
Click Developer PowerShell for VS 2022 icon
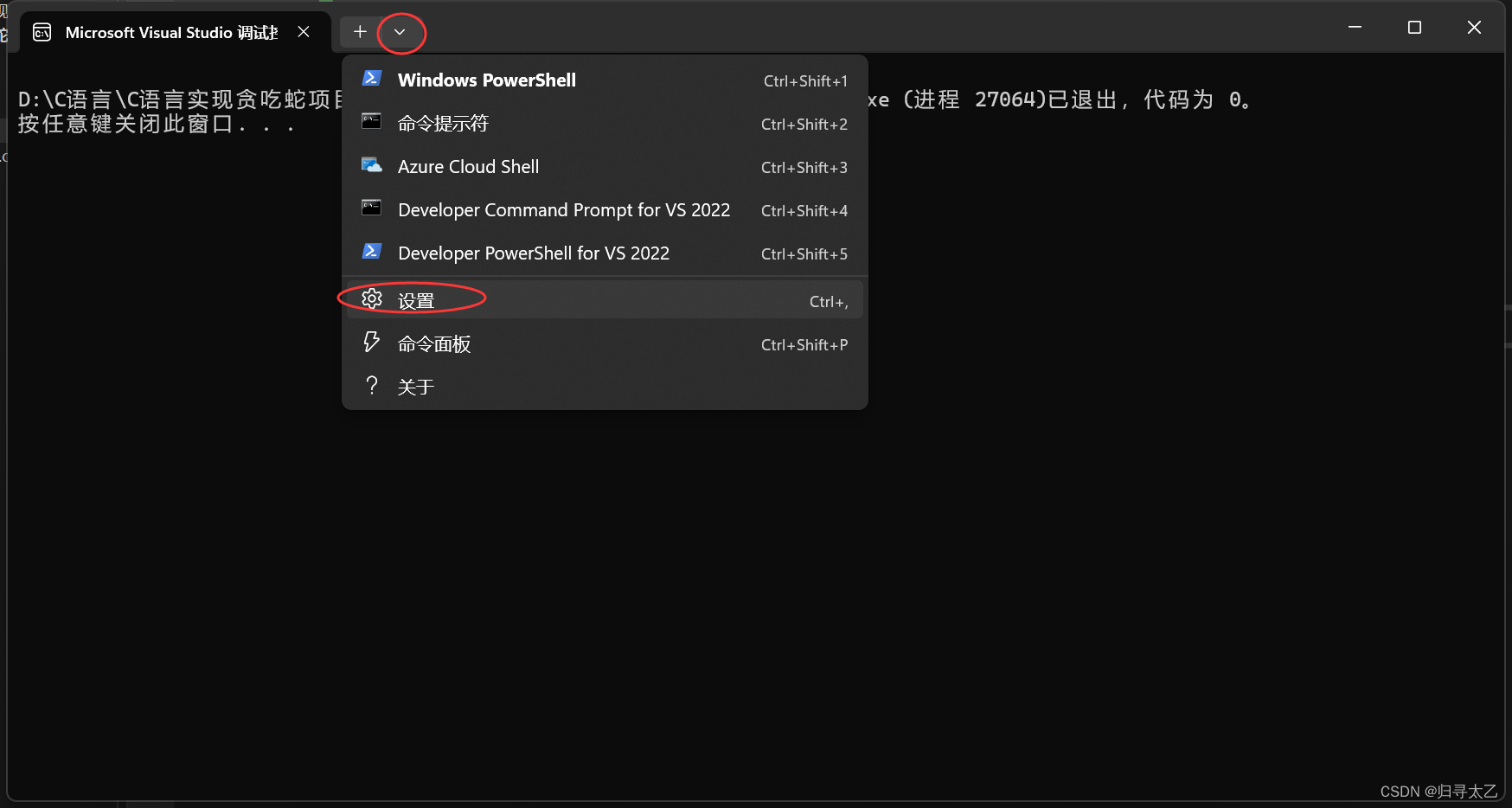click(x=371, y=251)
